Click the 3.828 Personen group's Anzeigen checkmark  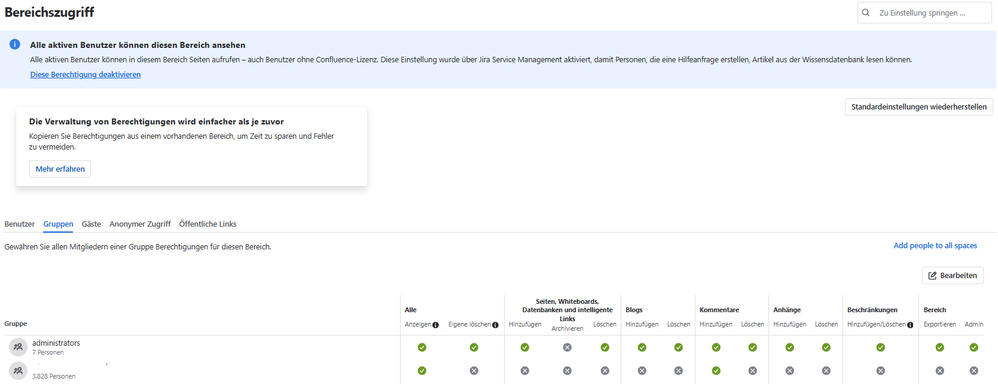(421, 370)
